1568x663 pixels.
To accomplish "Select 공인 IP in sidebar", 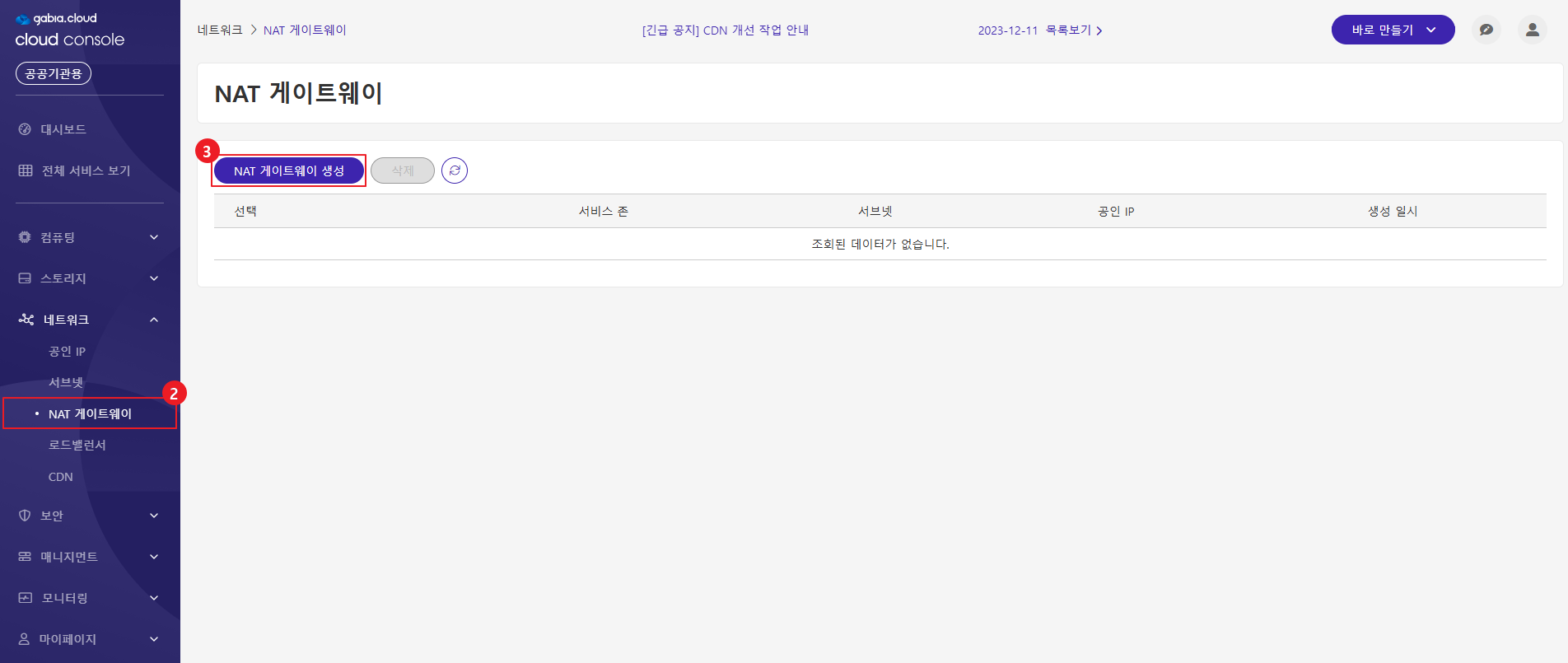I will point(67,352).
